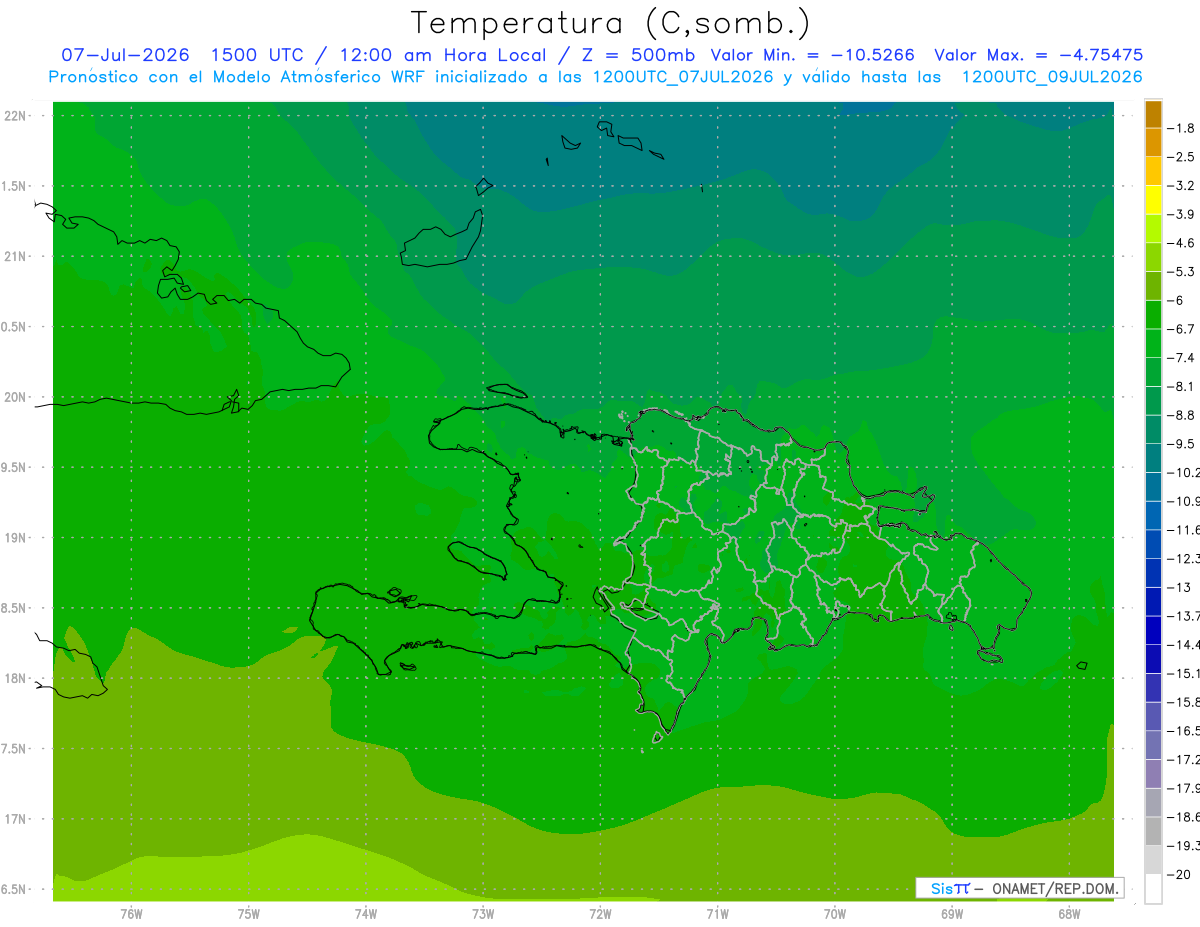The height and width of the screenshot is (927, 1200).
Task: Click the "-7.4" color scale value
Action: (x=1181, y=358)
